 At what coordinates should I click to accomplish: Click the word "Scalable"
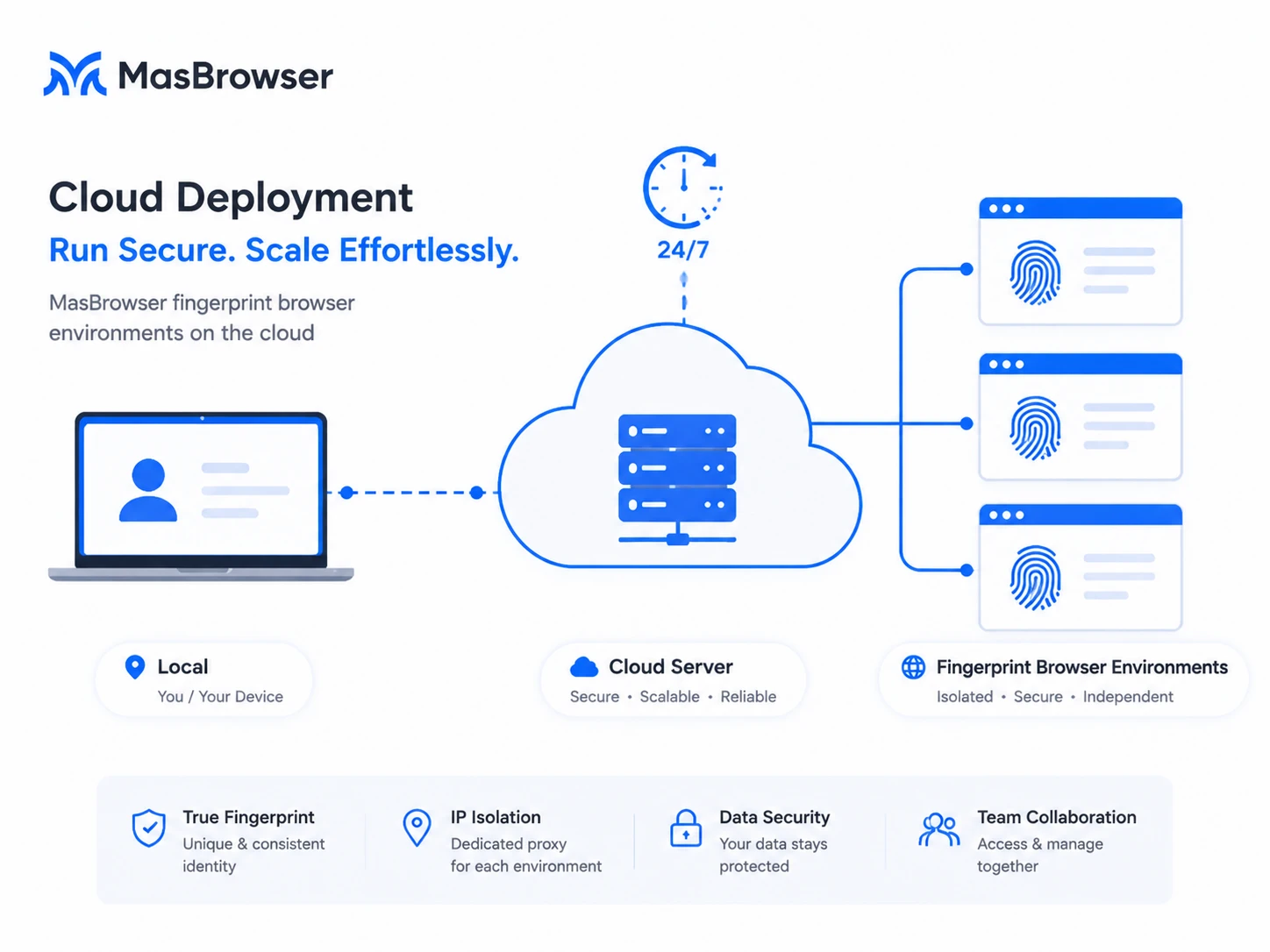(670, 697)
